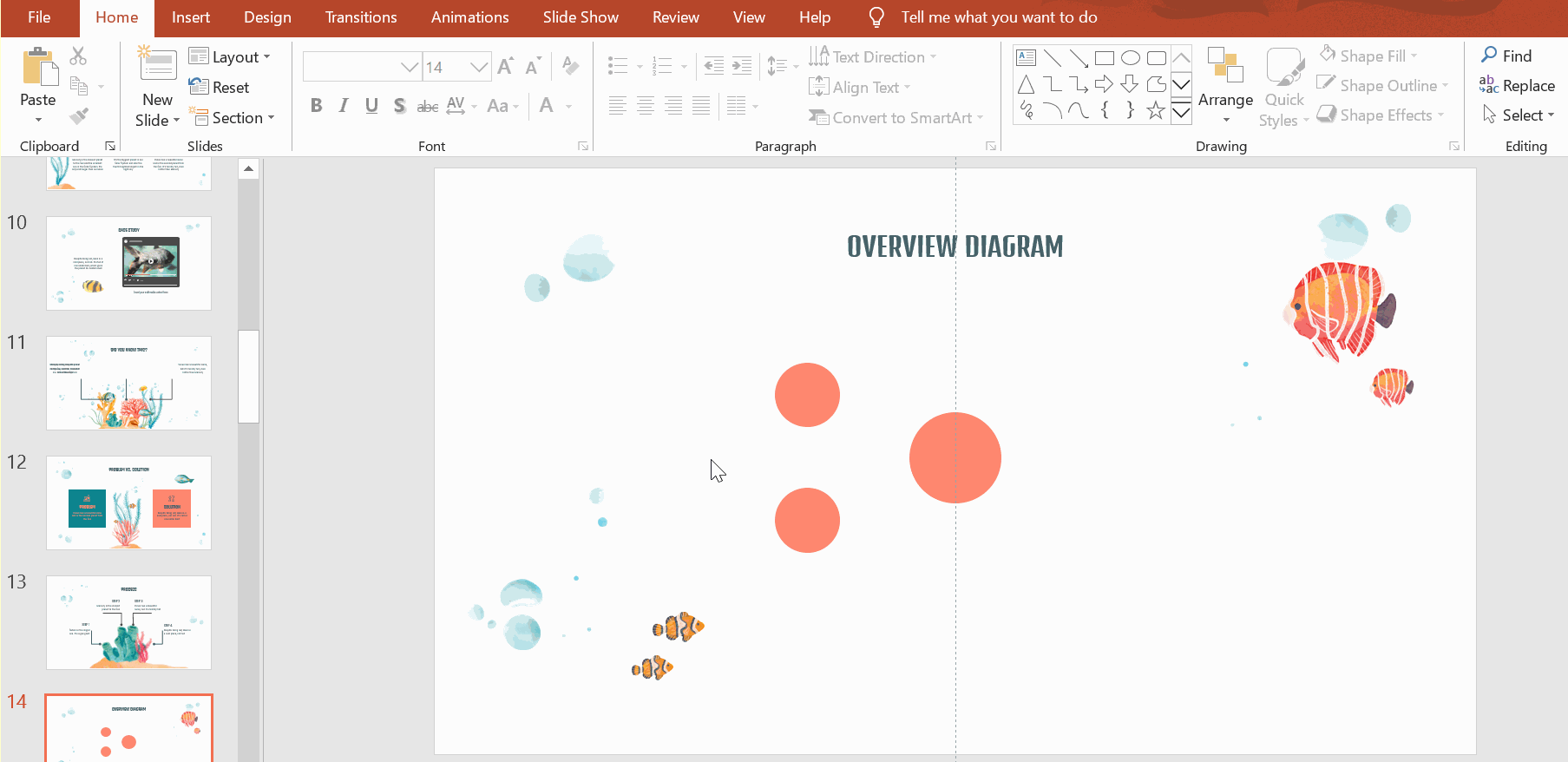Image resolution: width=1568 pixels, height=762 pixels.
Task: Switch to the Insert tab
Action: pos(190,17)
